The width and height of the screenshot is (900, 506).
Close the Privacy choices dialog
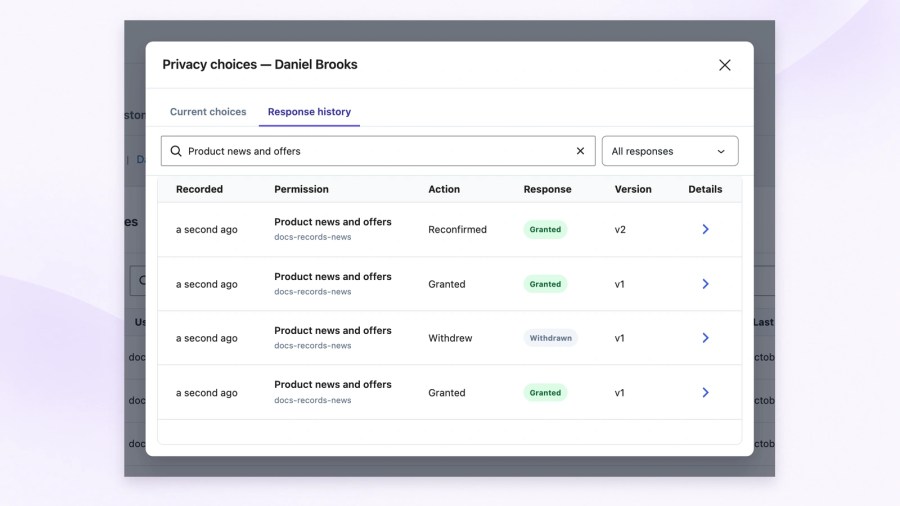tap(724, 65)
